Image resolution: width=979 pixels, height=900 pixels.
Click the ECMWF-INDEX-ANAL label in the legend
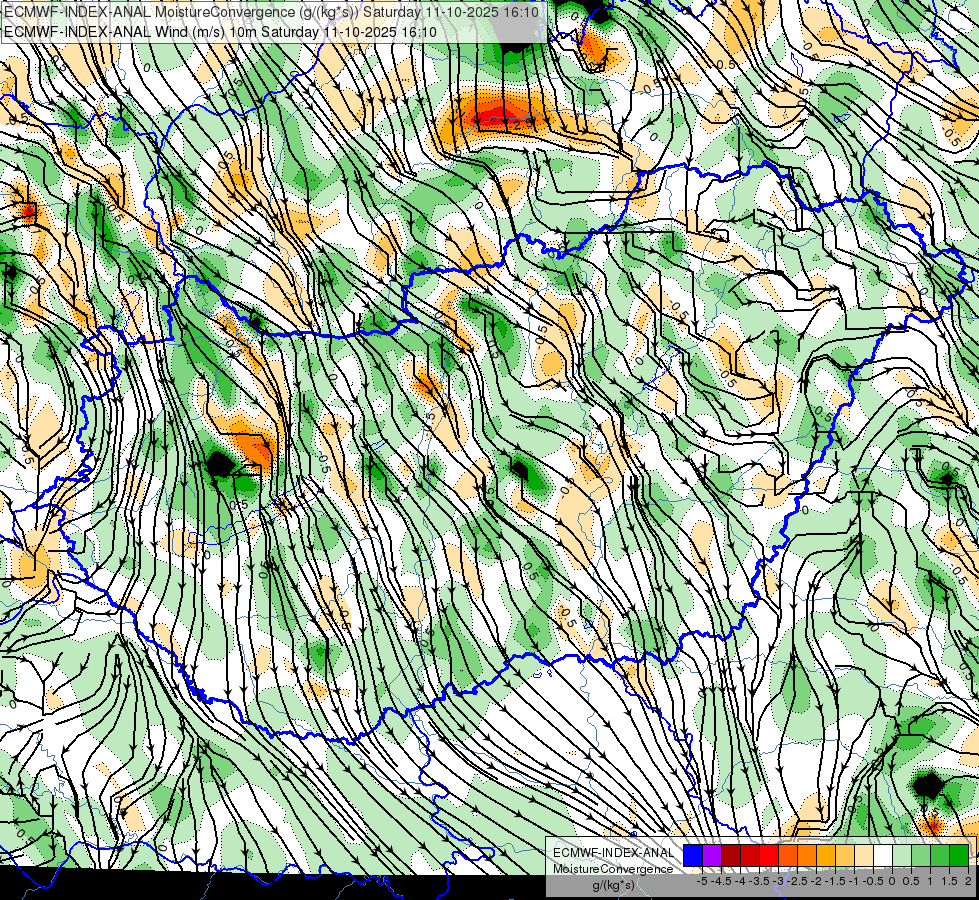(x=614, y=853)
